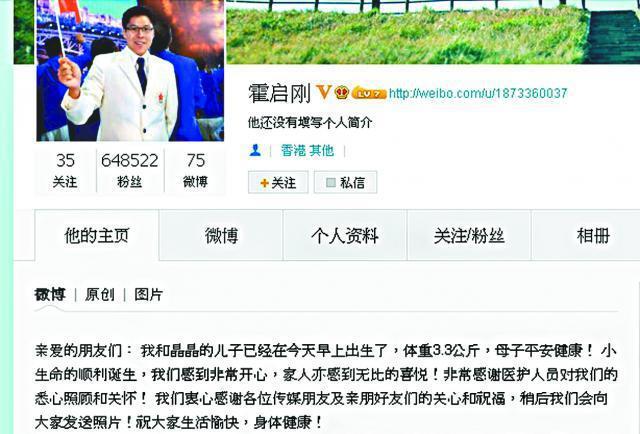Screen dimensions: 640x434
Task: Click the blue person gender icon
Action: tap(256, 151)
